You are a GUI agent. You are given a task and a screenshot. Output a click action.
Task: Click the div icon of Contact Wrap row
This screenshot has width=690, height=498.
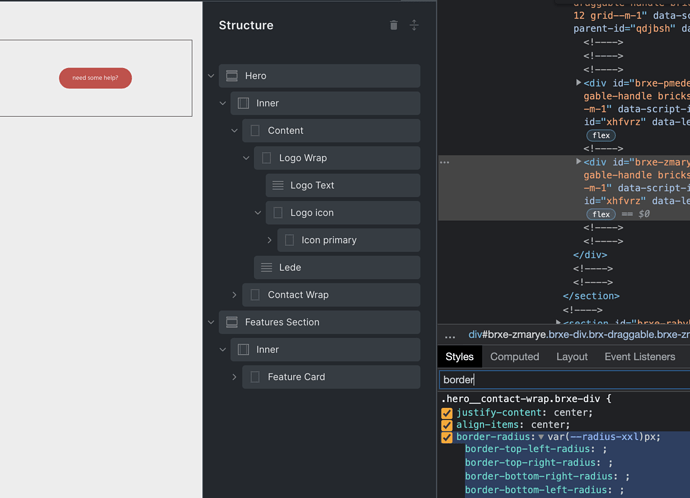[x=255, y=295]
